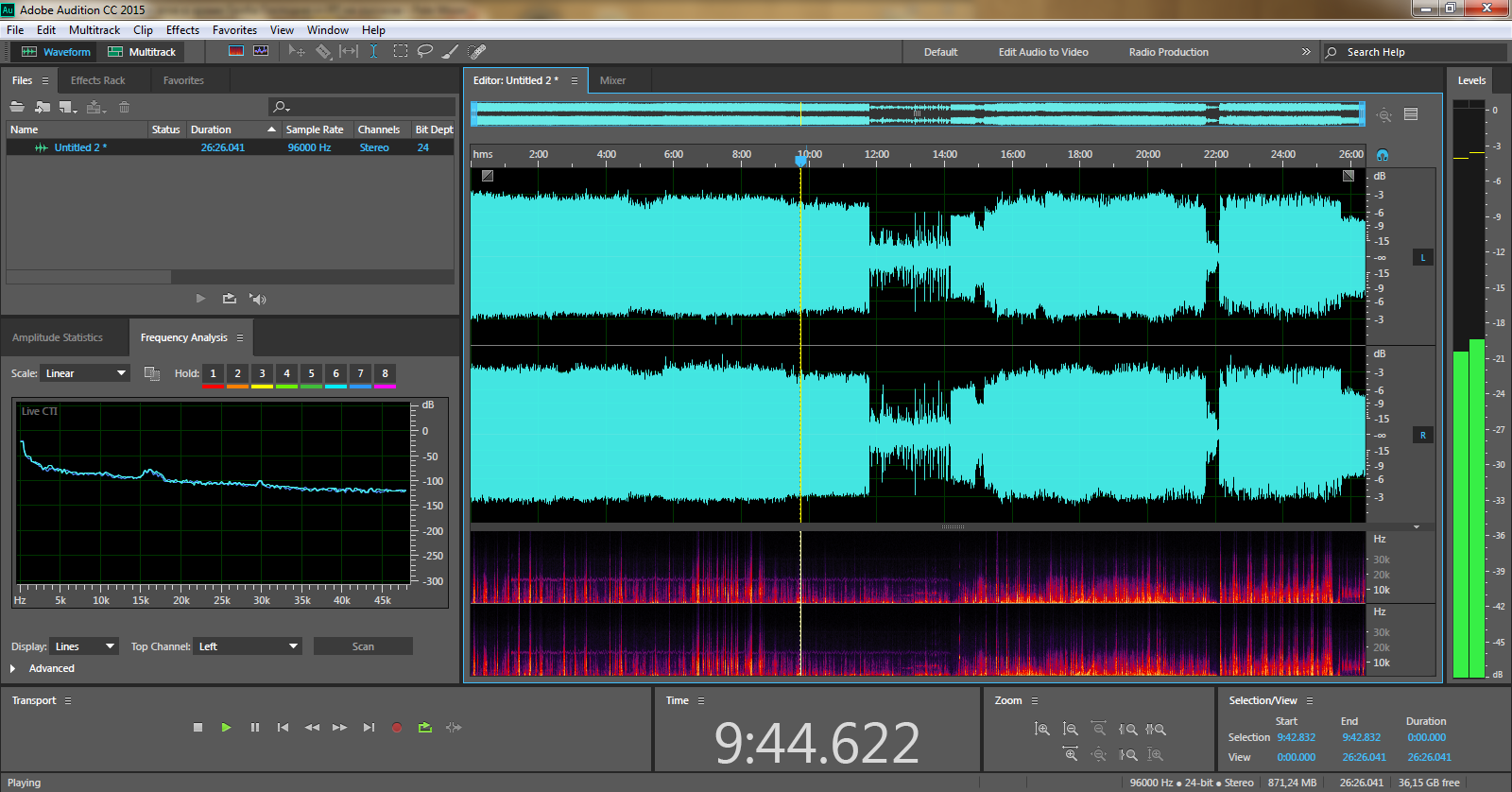
Task: Select the Lasso Selection tool
Action: point(425,51)
